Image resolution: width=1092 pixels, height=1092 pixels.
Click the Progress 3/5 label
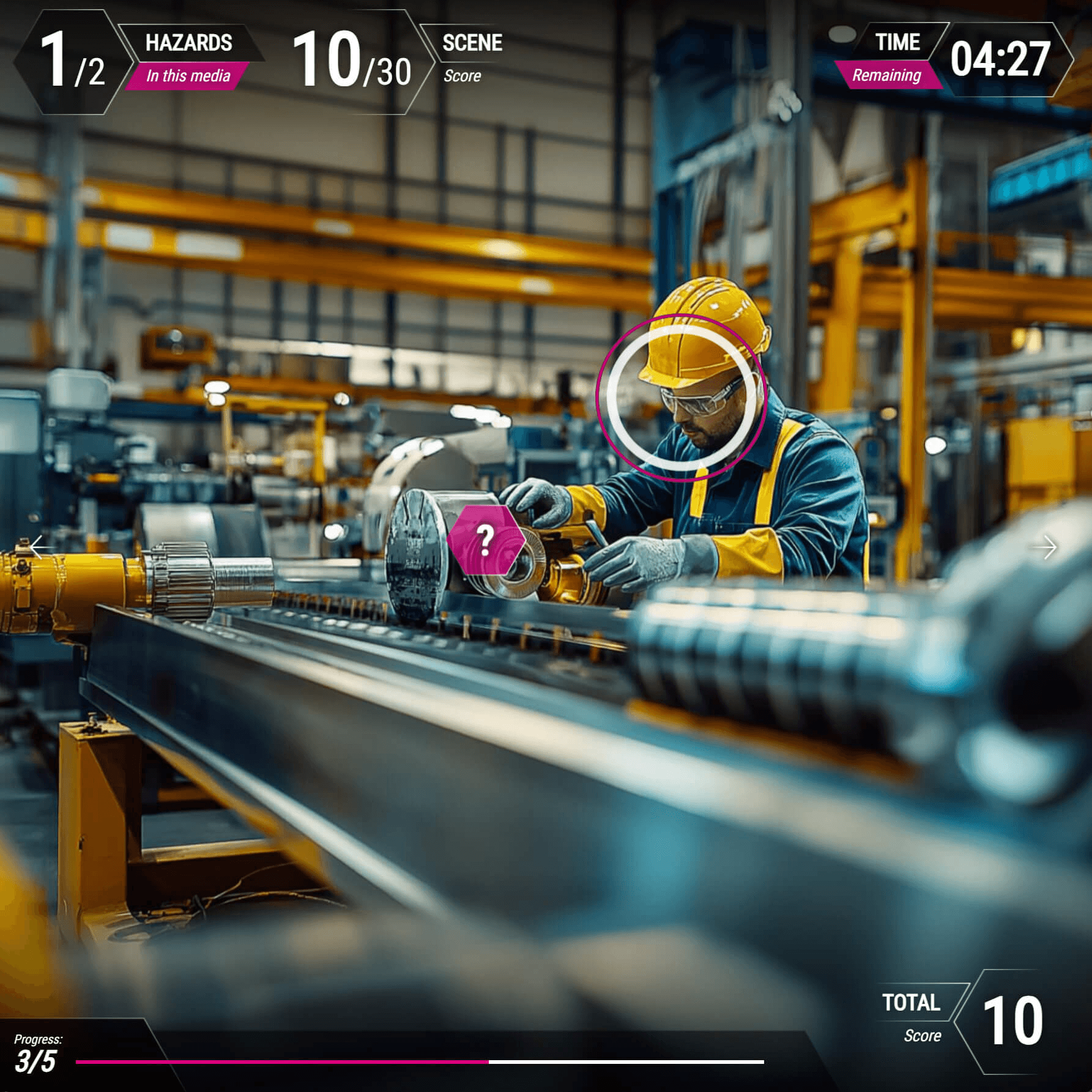coord(37,1054)
